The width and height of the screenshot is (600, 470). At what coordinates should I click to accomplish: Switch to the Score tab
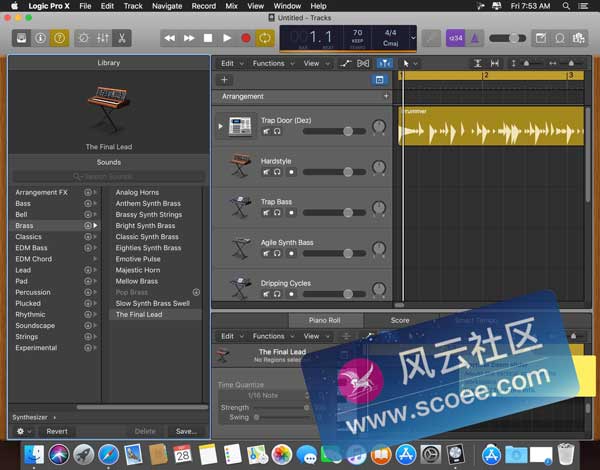[x=400, y=320]
